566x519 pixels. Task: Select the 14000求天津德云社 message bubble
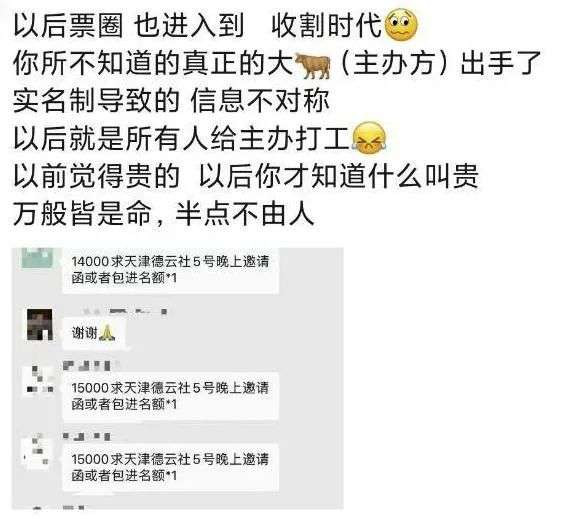[x=170, y=270]
